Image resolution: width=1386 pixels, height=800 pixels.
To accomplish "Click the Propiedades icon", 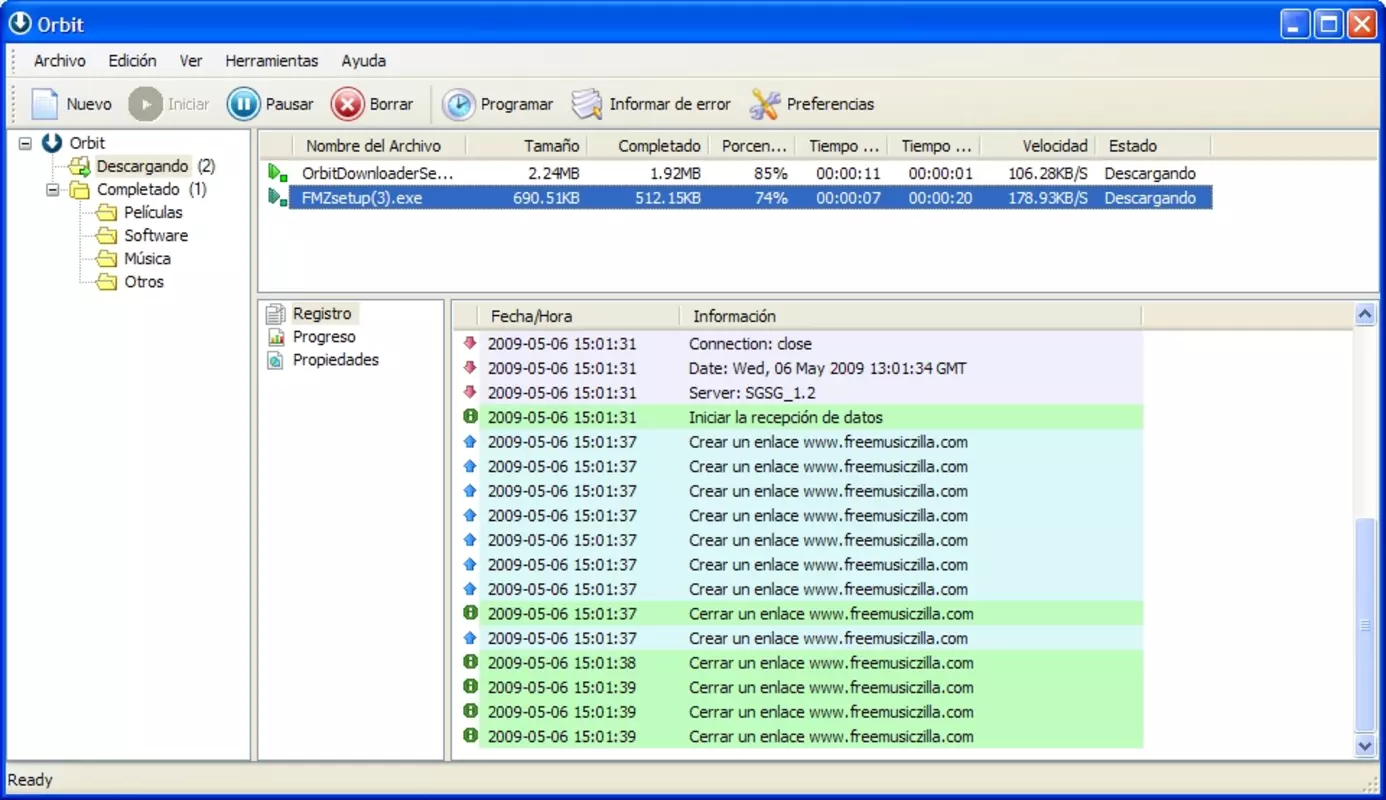I will (275, 360).
